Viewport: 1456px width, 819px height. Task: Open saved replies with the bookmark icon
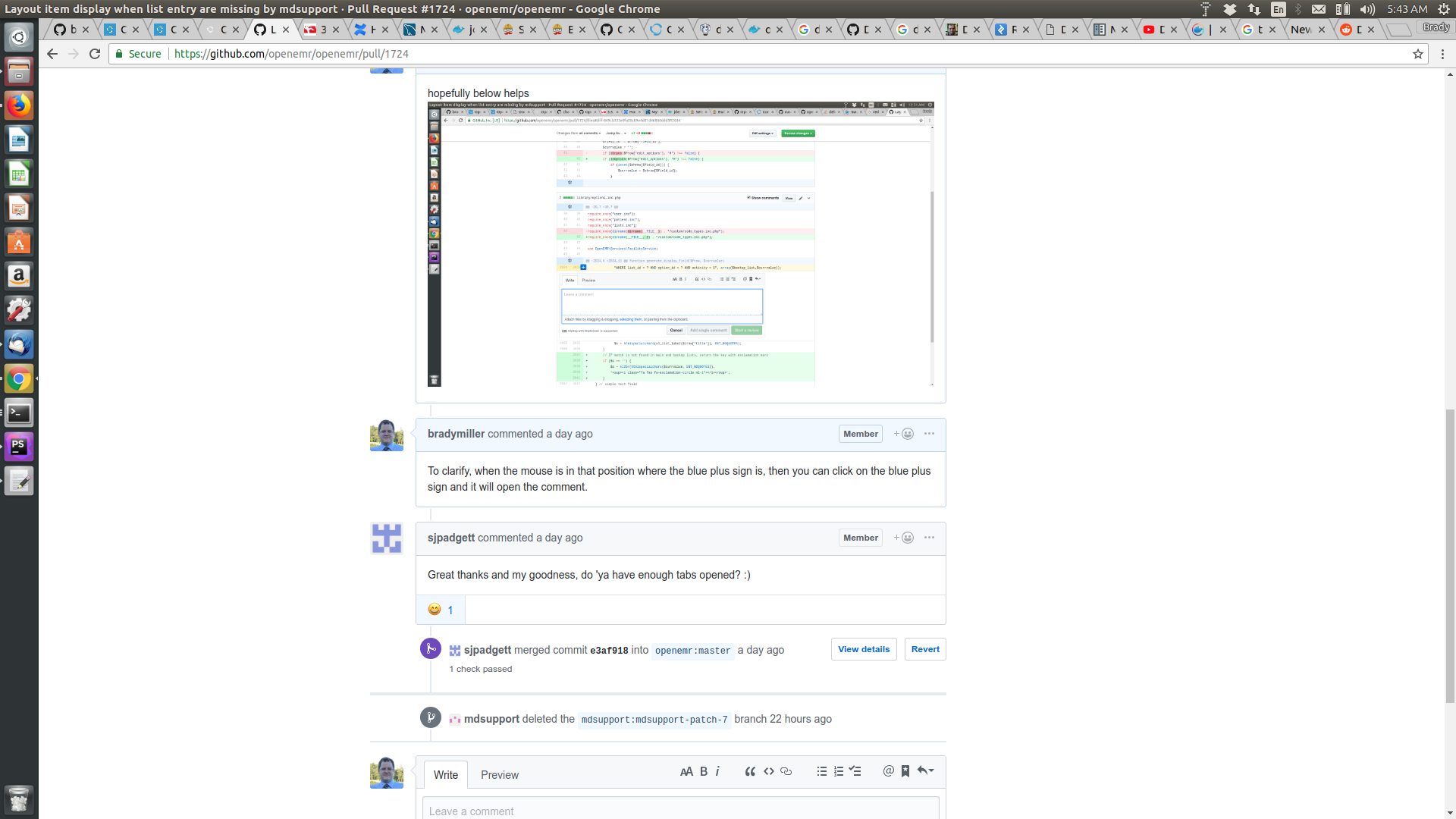(x=905, y=770)
